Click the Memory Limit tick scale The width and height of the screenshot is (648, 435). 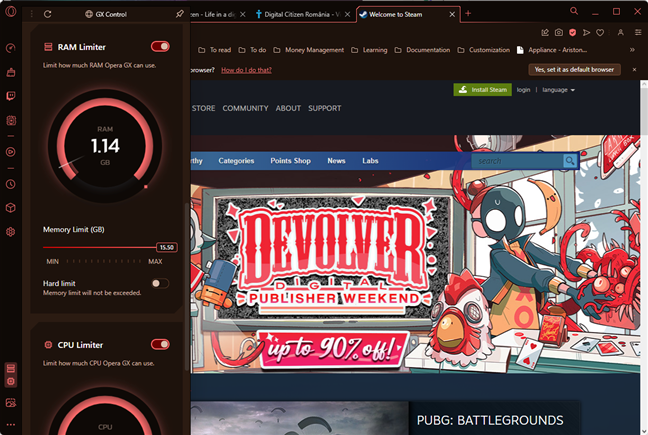click(x=104, y=261)
